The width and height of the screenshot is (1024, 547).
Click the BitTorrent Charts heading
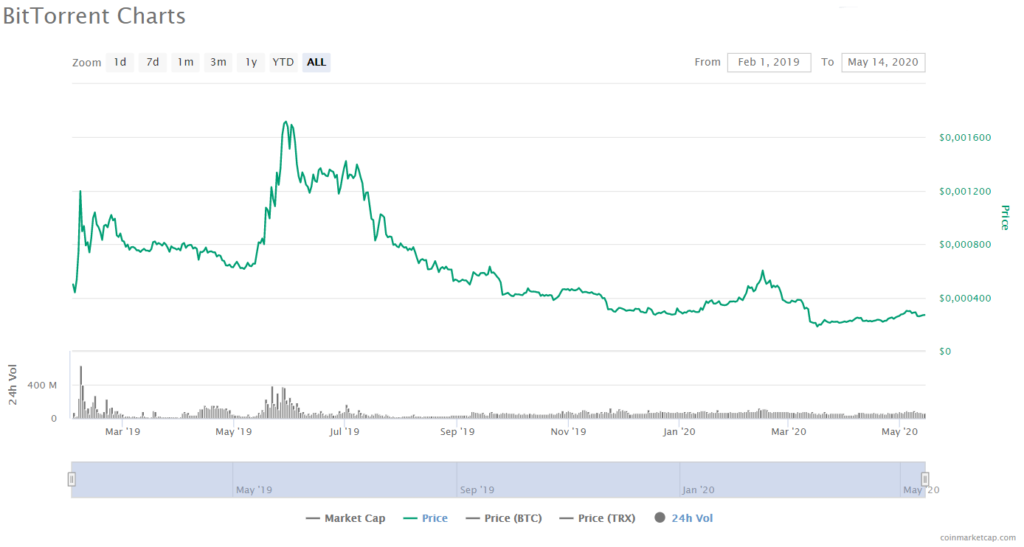click(94, 16)
